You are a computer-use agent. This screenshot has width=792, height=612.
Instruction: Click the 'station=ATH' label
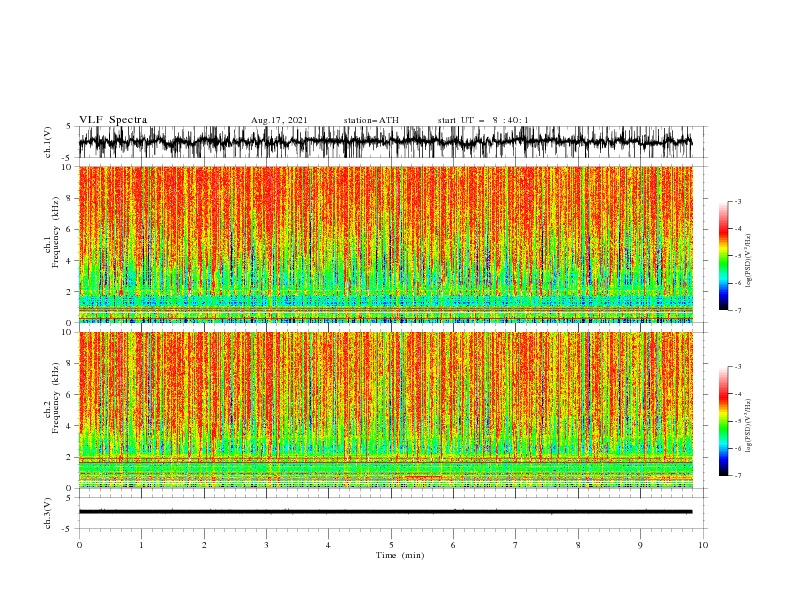[371, 120]
